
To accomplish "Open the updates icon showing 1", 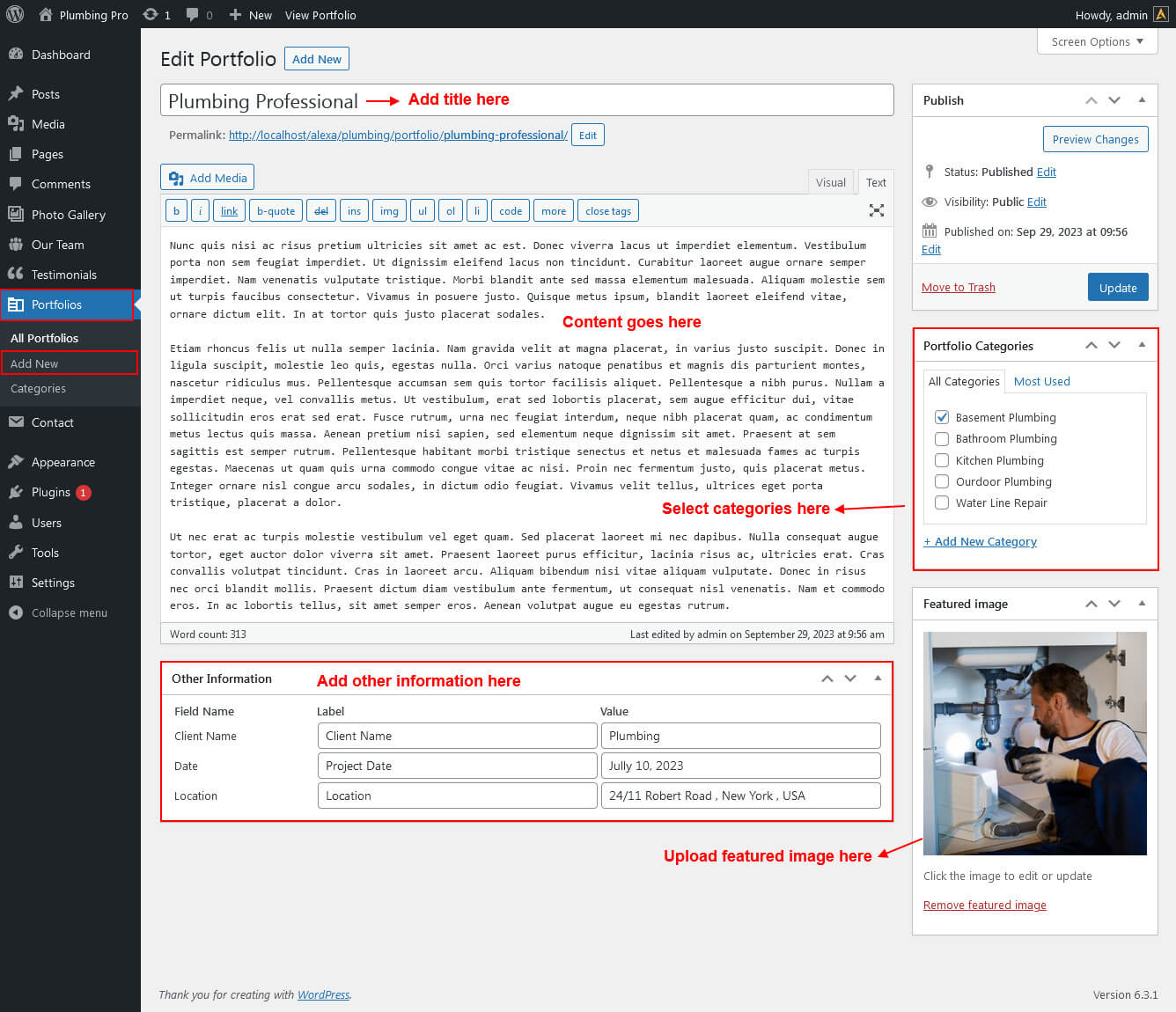I will tap(151, 14).
